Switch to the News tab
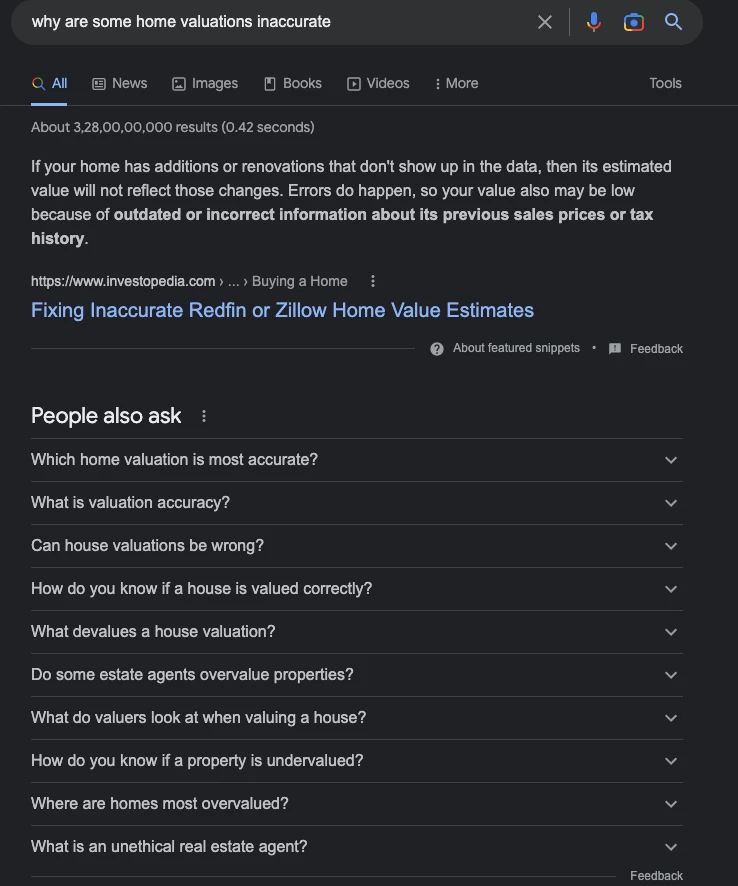 [119, 84]
